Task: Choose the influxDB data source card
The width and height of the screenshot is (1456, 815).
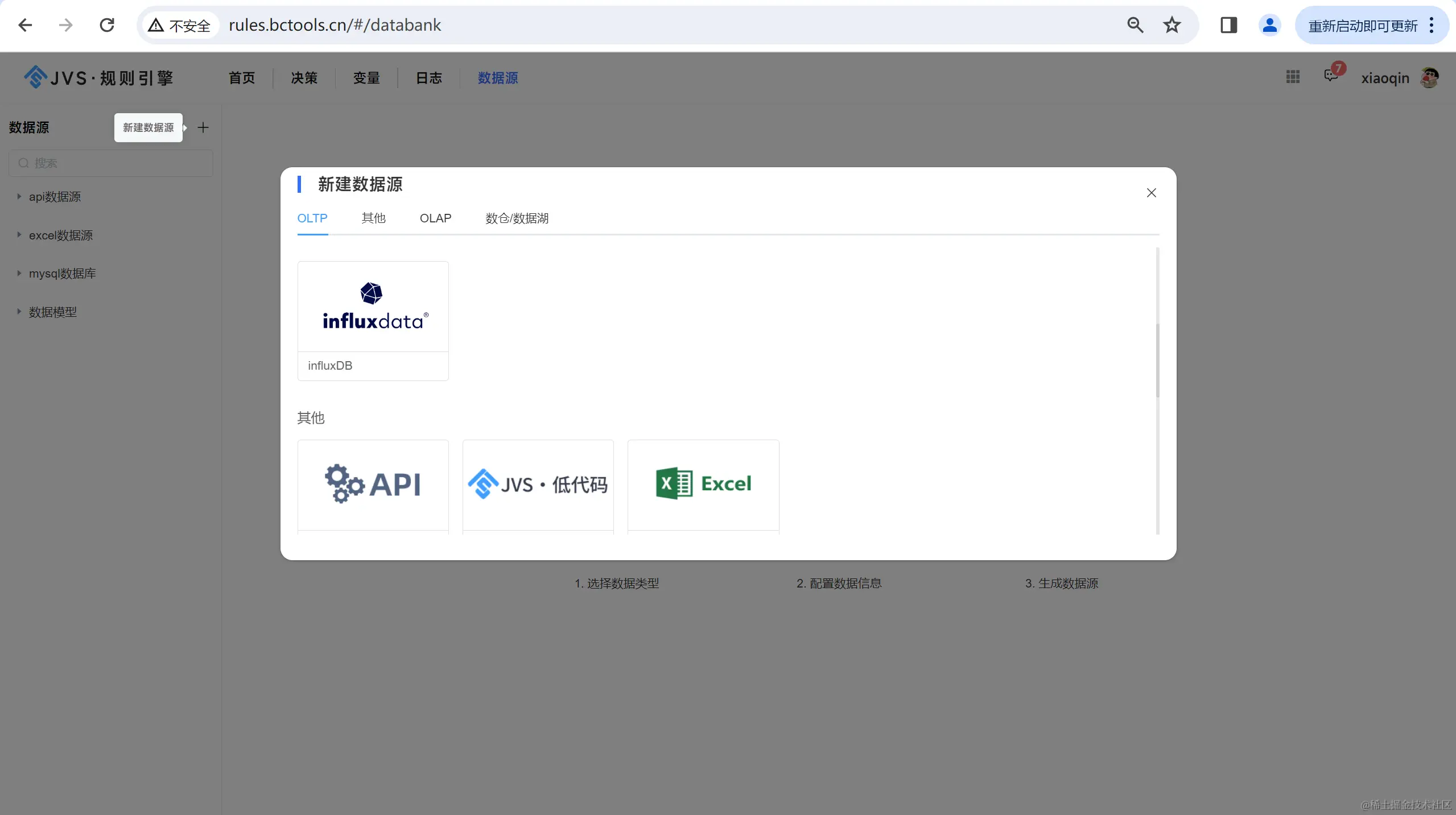Action: (373, 321)
